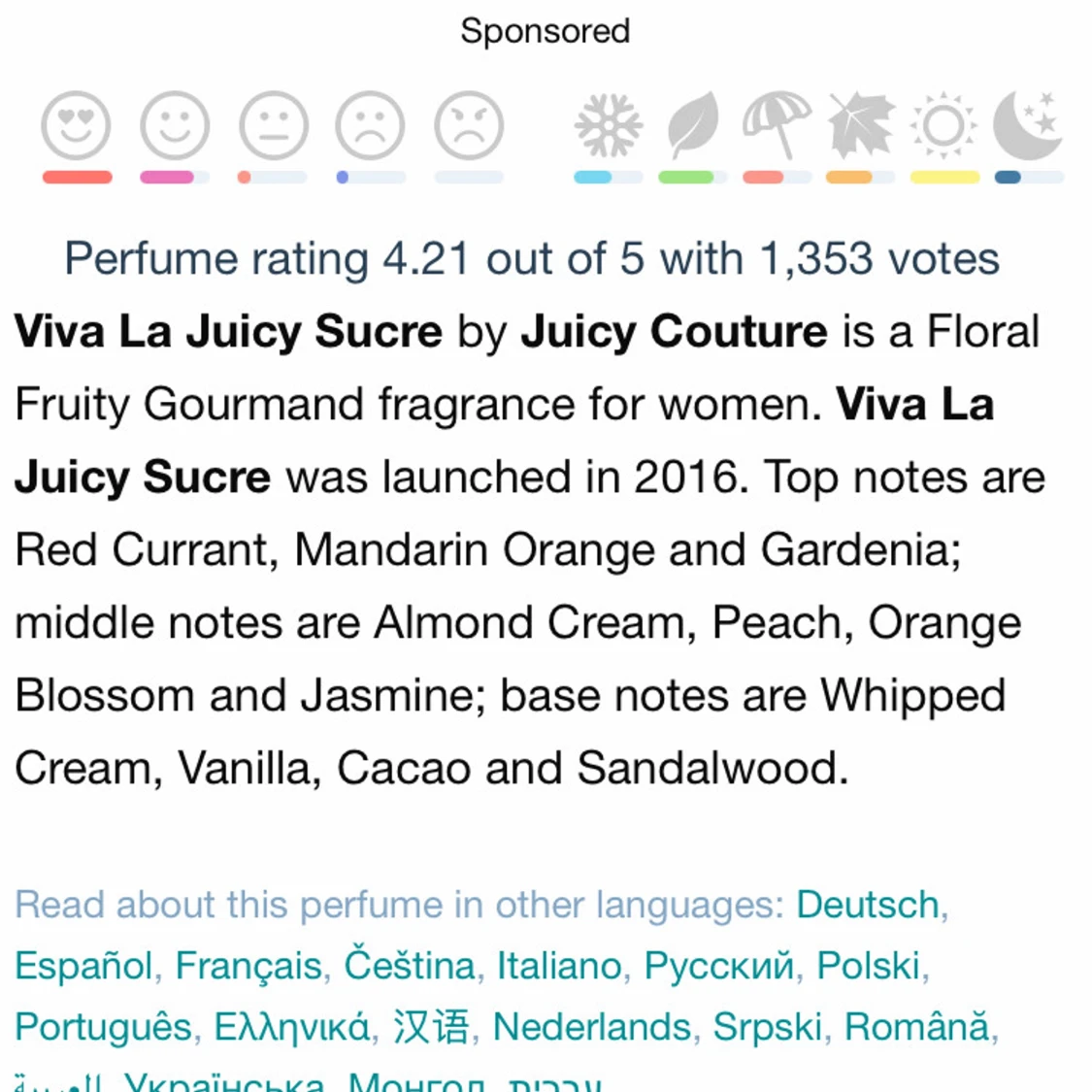
Task: Open the Italiano language page
Action: 559,966
